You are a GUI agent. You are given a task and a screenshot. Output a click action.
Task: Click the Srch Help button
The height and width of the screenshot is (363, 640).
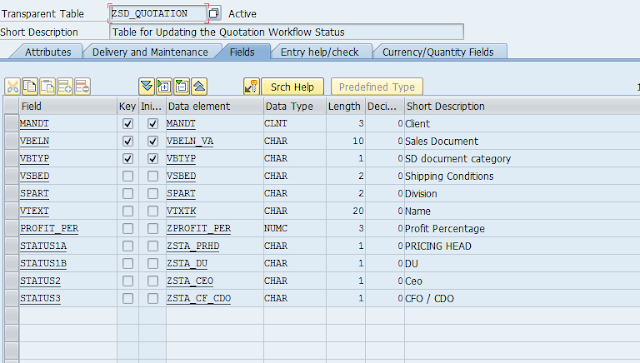(x=292, y=87)
